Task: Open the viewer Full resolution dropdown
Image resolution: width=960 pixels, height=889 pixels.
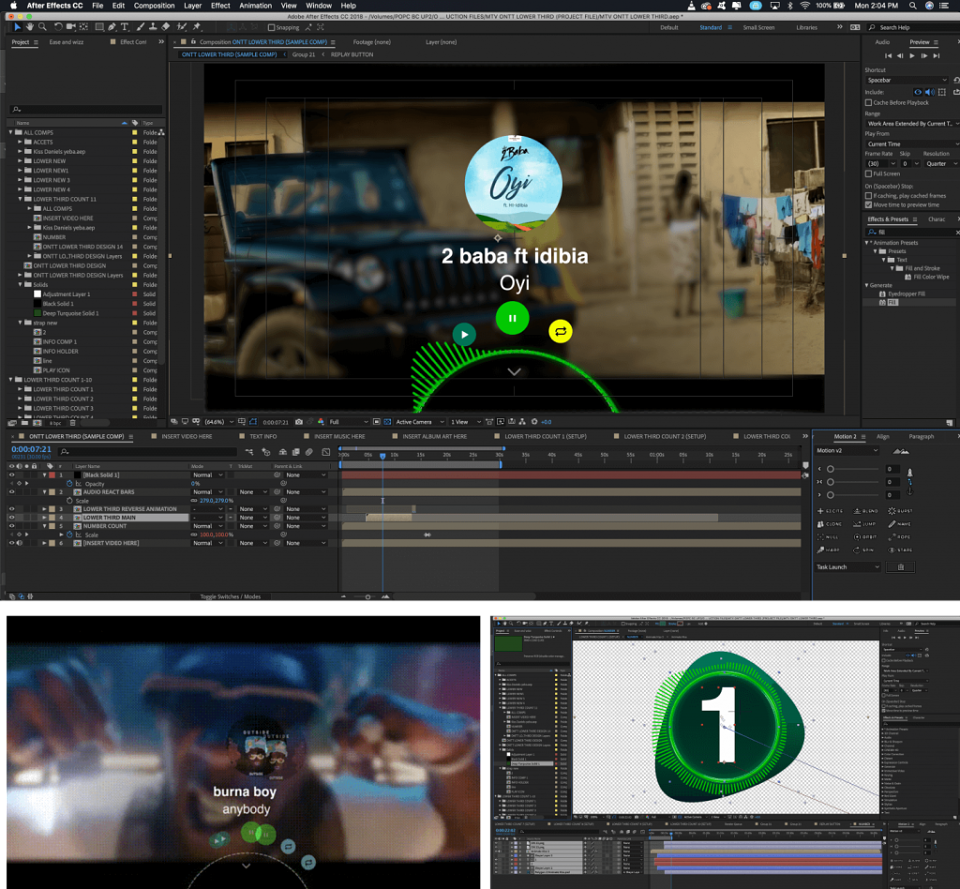Action: pos(349,422)
